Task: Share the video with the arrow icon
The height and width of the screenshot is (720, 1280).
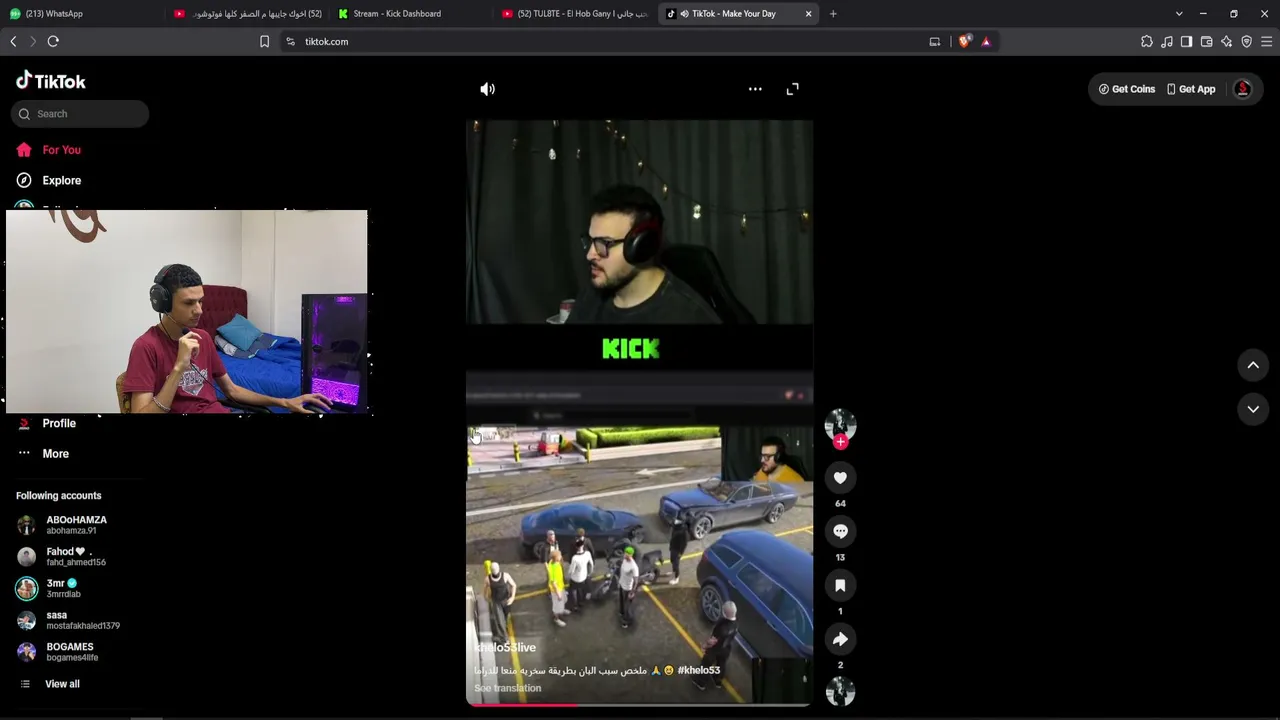Action: [x=840, y=639]
